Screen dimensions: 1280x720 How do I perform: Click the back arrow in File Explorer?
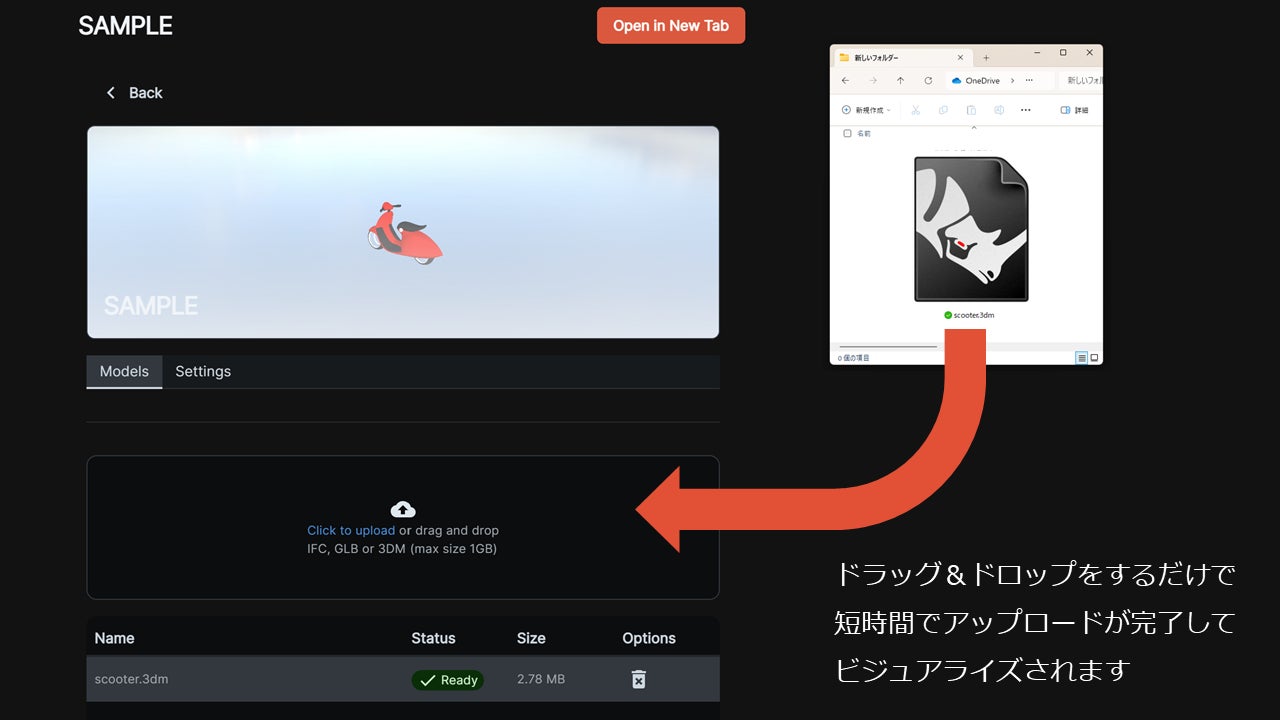(x=845, y=81)
